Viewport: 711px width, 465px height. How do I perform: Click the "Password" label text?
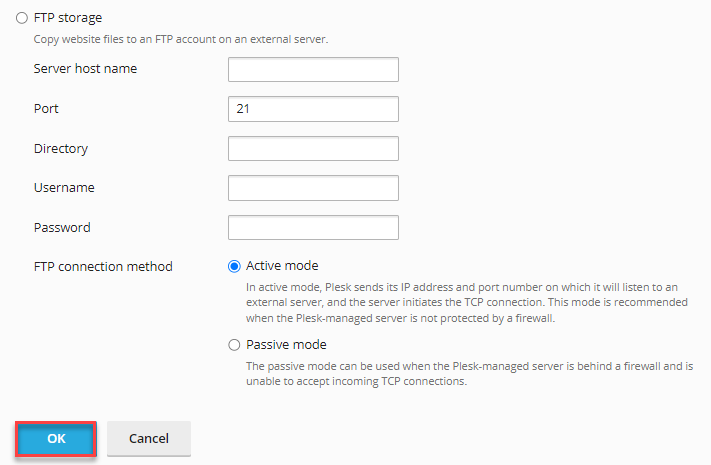pyautogui.click(x=62, y=227)
